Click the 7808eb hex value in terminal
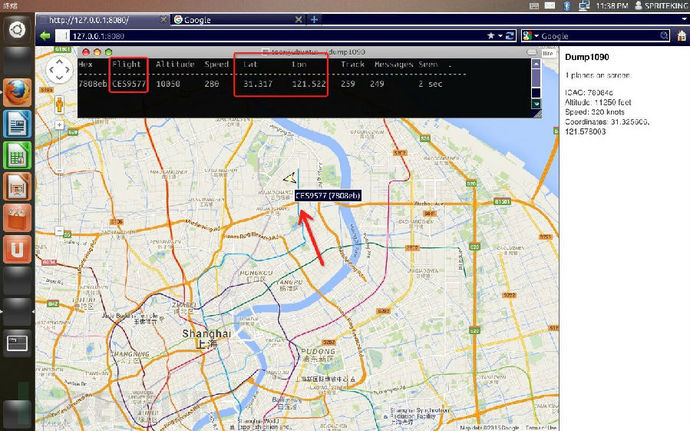This screenshot has height=431, width=690. click(x=92, y=84)
